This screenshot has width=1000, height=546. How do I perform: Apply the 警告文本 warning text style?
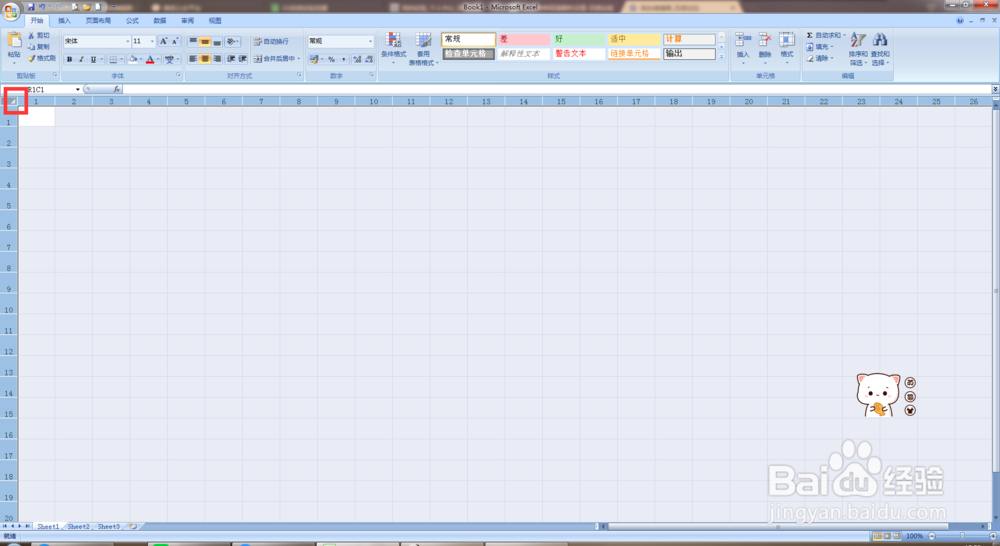578,54
